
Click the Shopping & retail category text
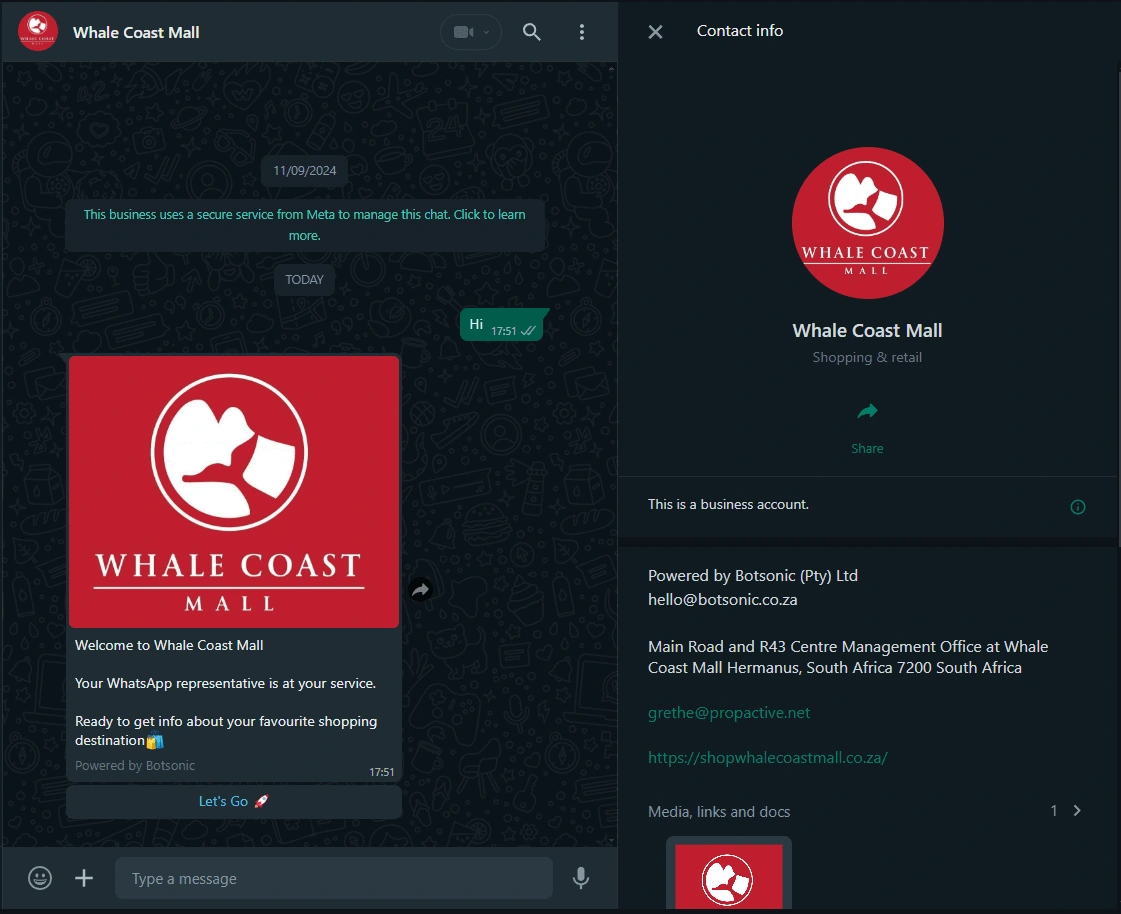point(867,357)
